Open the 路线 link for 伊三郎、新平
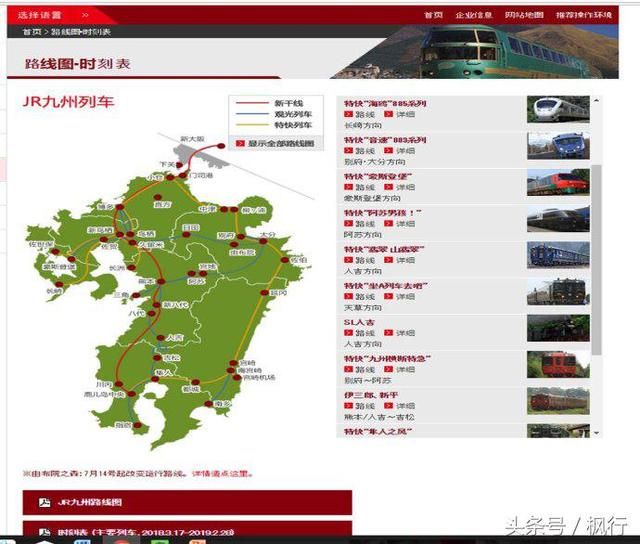 pos(360,406)
